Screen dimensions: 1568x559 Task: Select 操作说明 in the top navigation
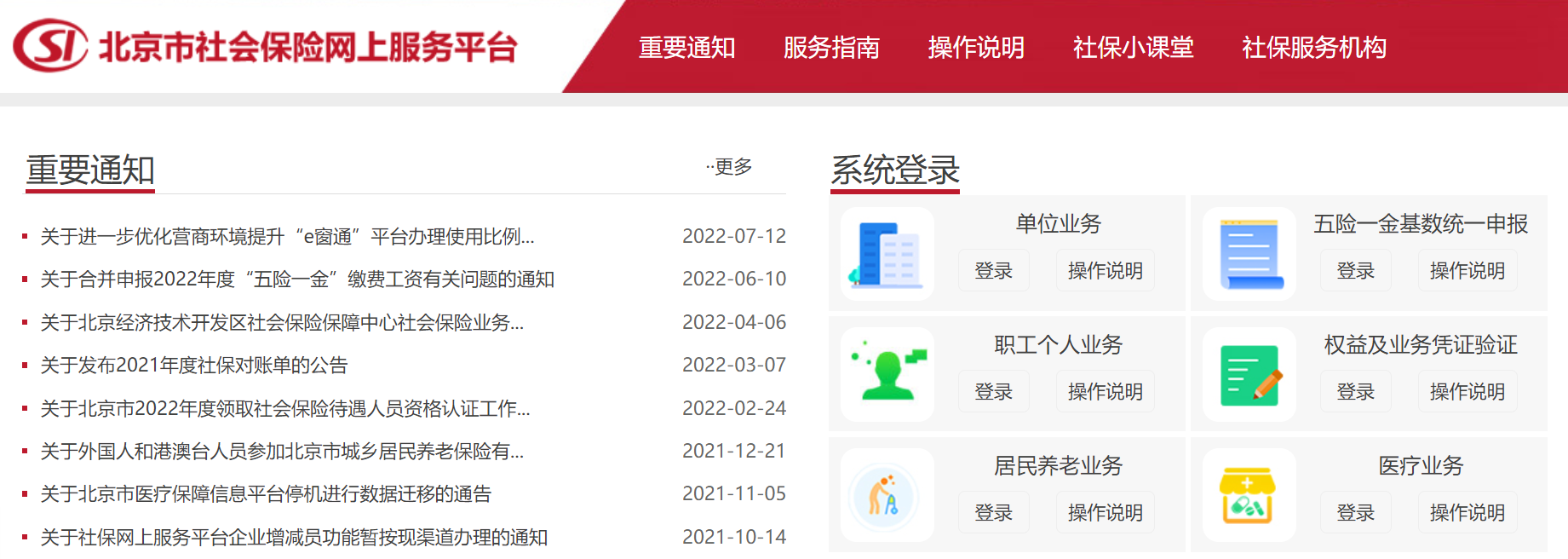pyautogui.click(x=976, y=48)
